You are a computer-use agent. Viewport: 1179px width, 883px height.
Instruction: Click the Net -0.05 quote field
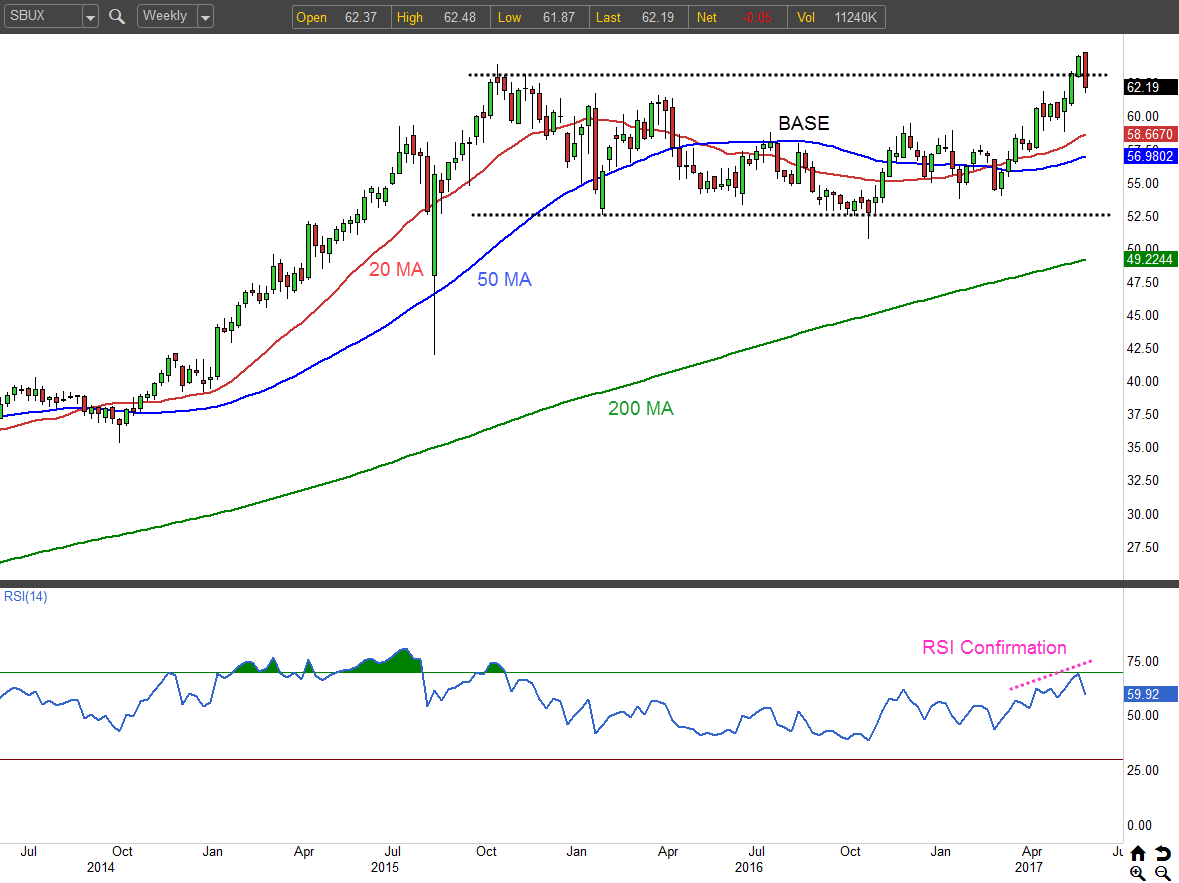tap(738, 17)
